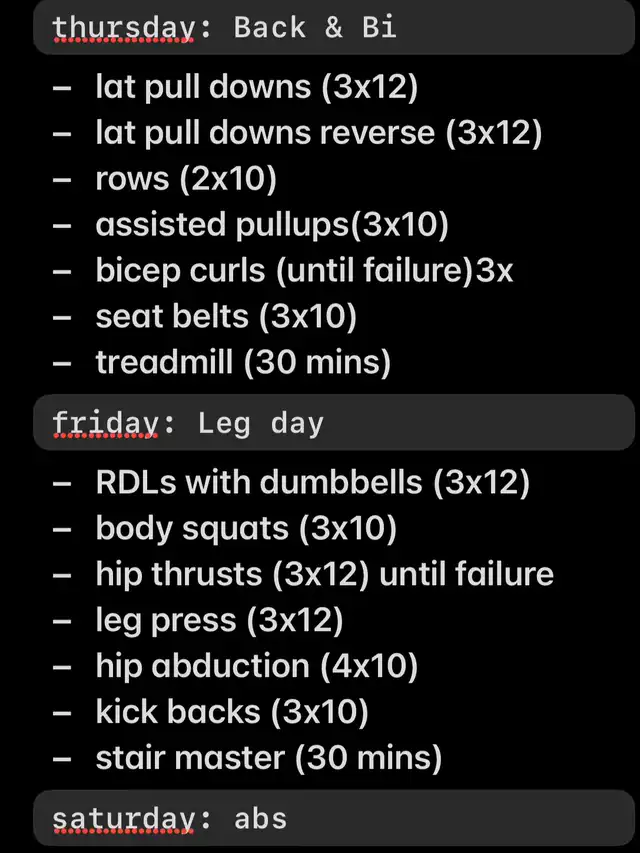Select the body squats (3x10) item
This screenshot has height=853, width=640.
[x=246, y=528]
